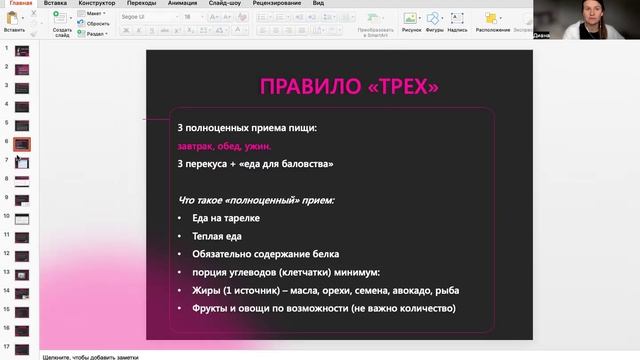Increase the list indent level

312,17
